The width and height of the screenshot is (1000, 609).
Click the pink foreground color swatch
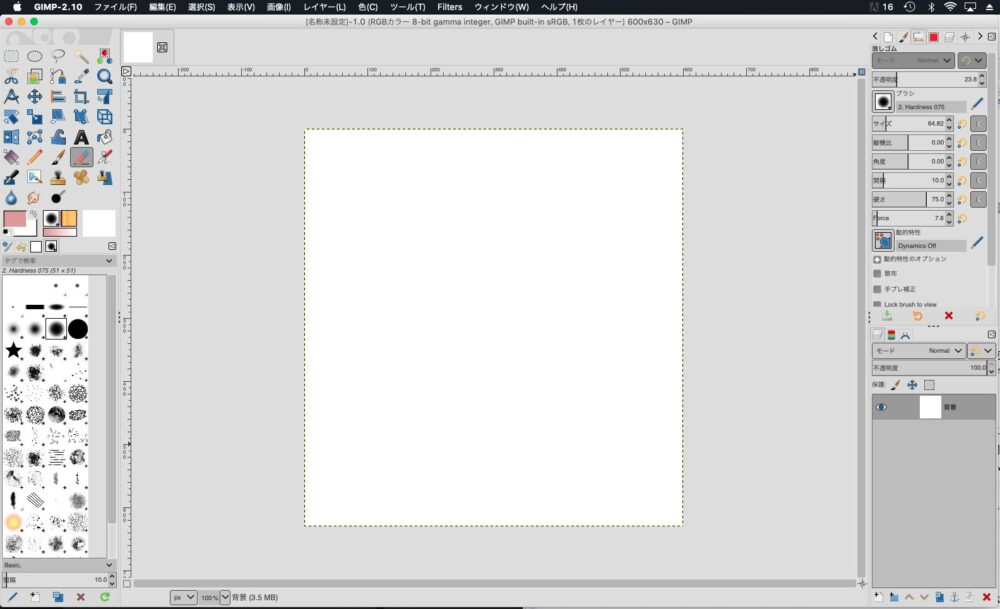pyautogui.click(x=15, y=219)
